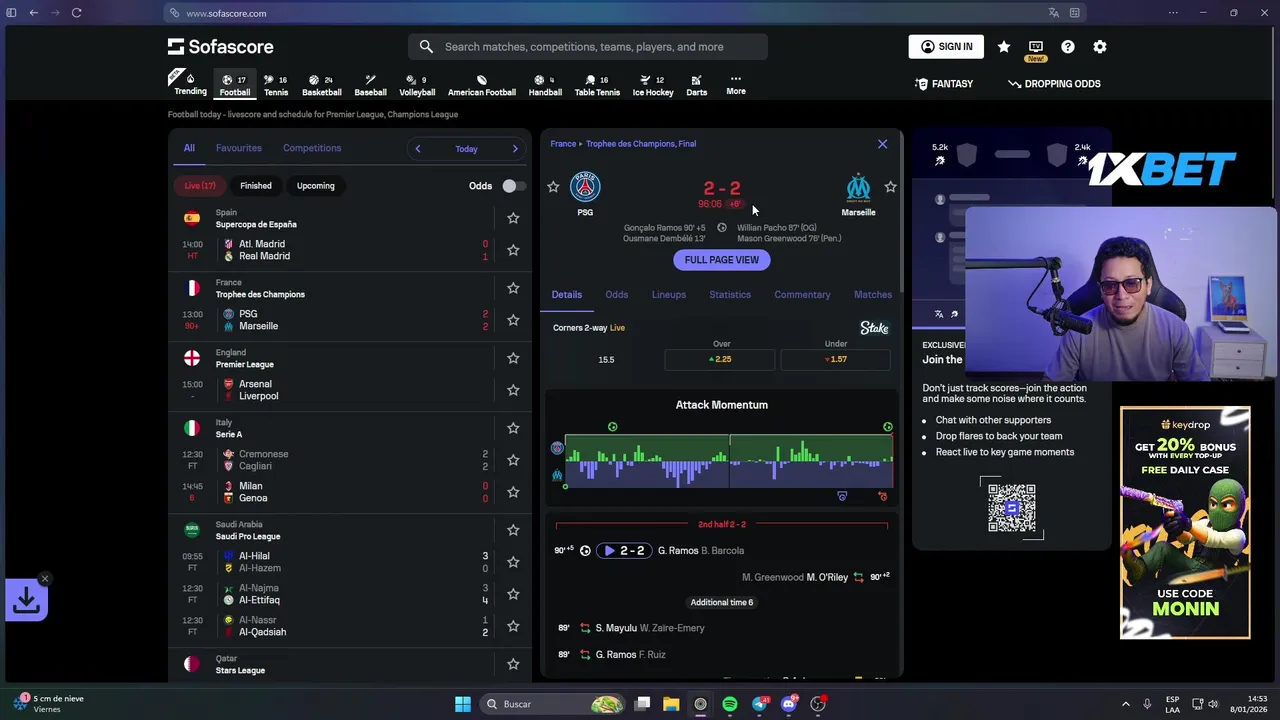The height and width of the screenshot is (720, 1280).
Task: Star the Marseille team in match panel
Action: click(890, 187)
